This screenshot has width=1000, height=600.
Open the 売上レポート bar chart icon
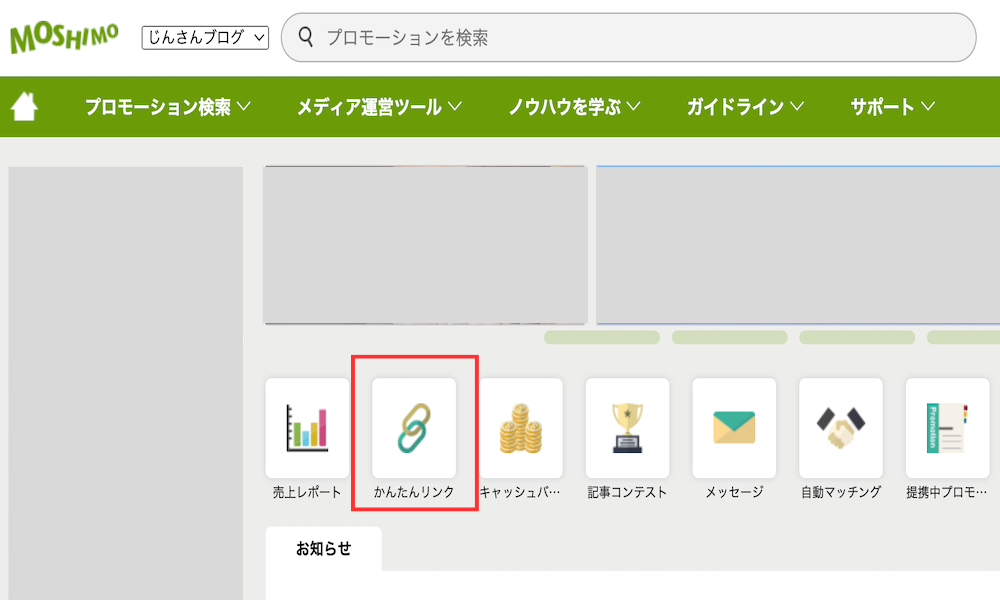[x=307, y=428]
